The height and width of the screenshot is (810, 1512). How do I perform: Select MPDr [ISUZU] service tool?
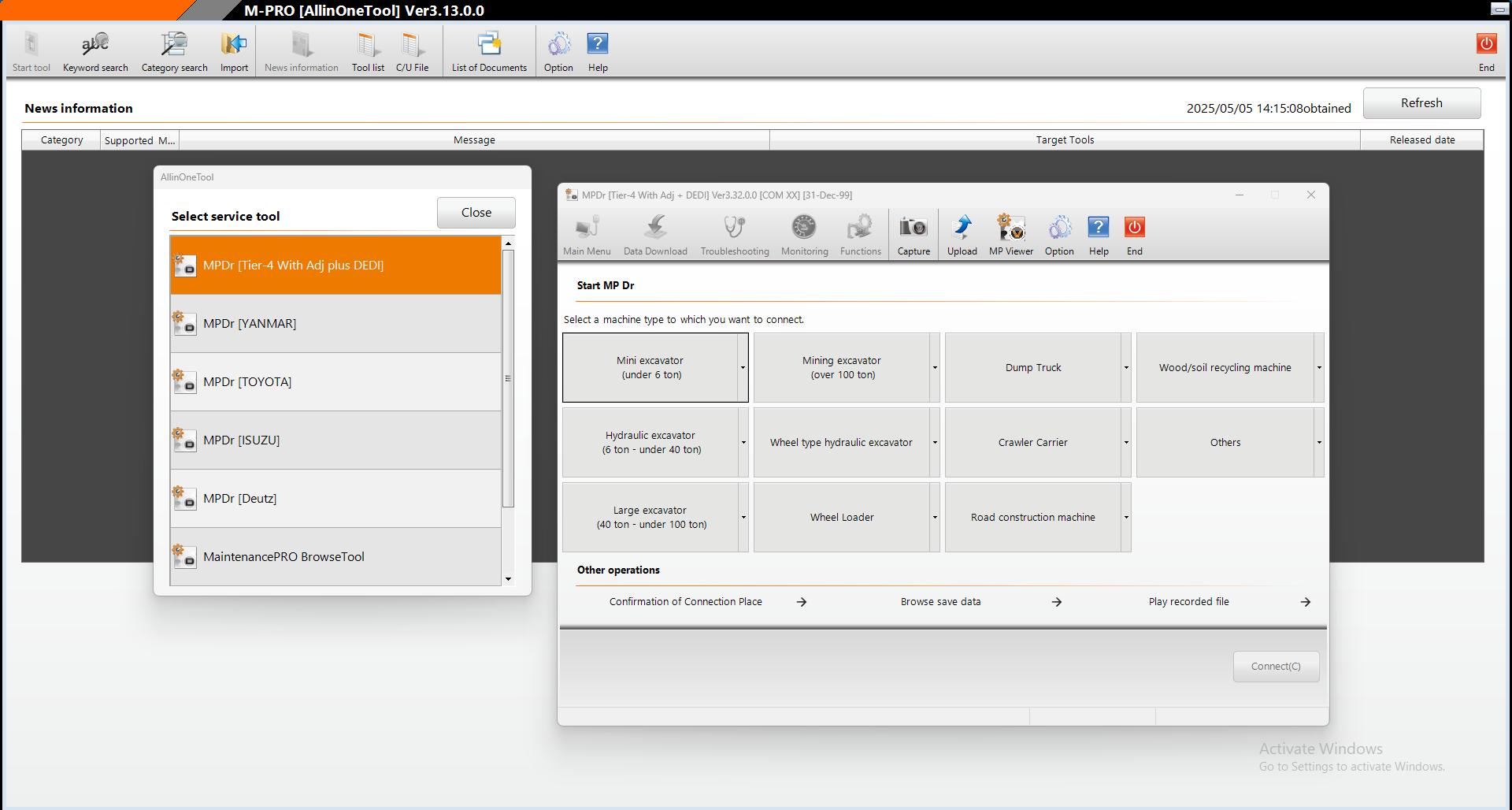point(335,440)
